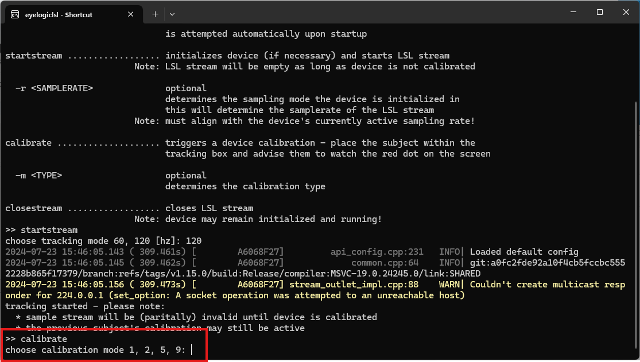This screenshot has height=362, width=640.
Task: Click the terminal icon on the tab
Action: coord(15,15)
